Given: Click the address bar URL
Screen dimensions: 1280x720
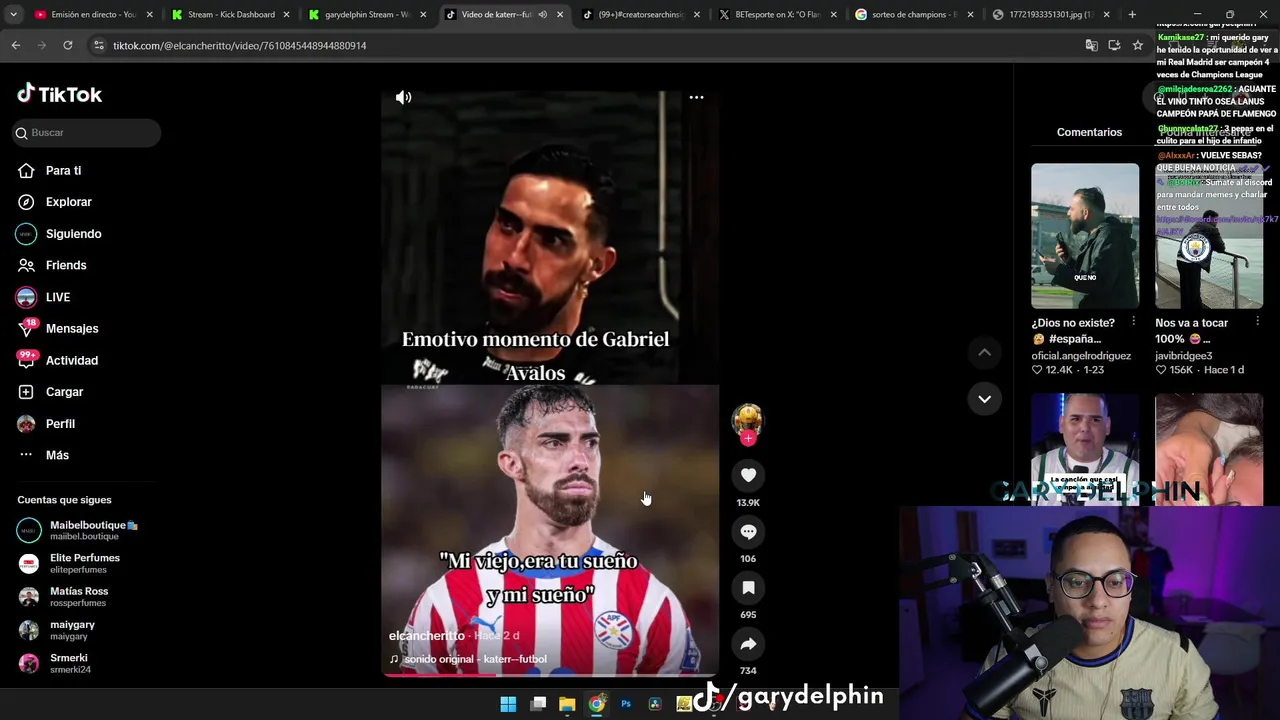Looking at the screenshot, I should 239,46.
